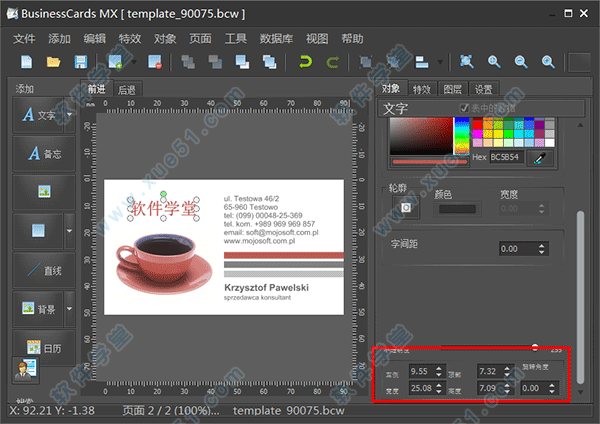600x424 pixels.
Task: Click the 直线 line button
Action: [x=44, y=271]
